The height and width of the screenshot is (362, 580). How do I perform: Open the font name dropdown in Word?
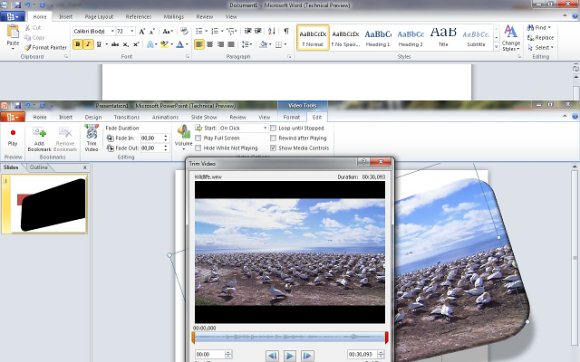pyautogui.click(x=112, y=31)
